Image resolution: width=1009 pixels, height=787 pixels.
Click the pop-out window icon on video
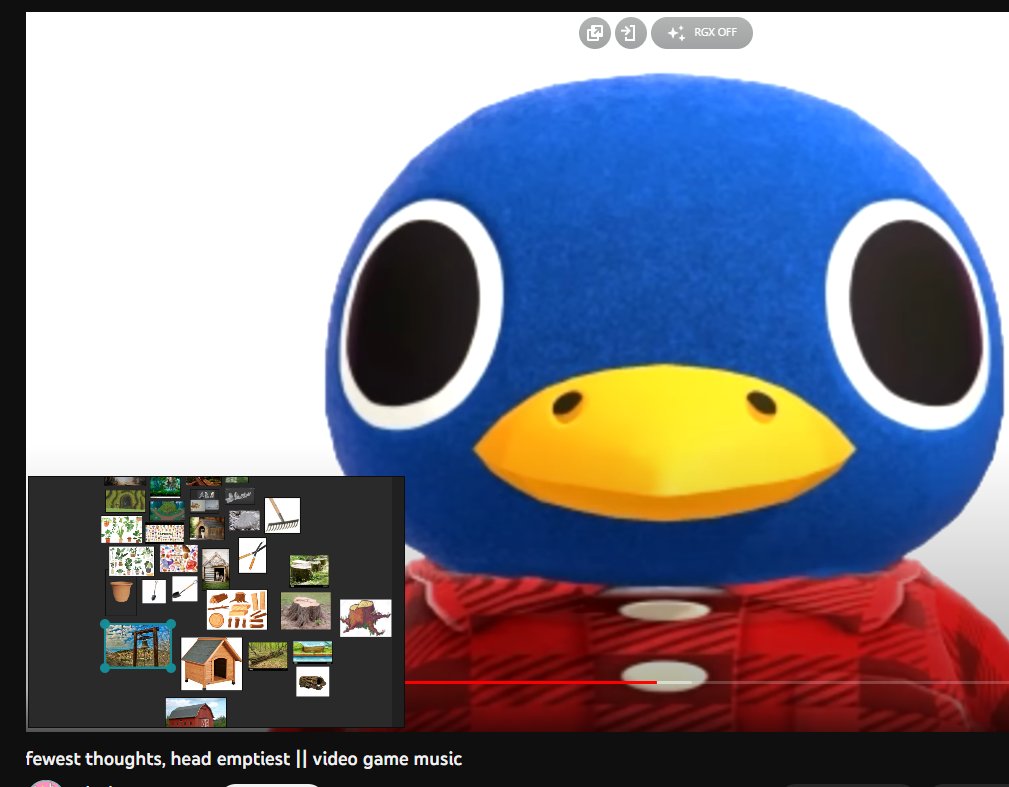click(595, 33)
